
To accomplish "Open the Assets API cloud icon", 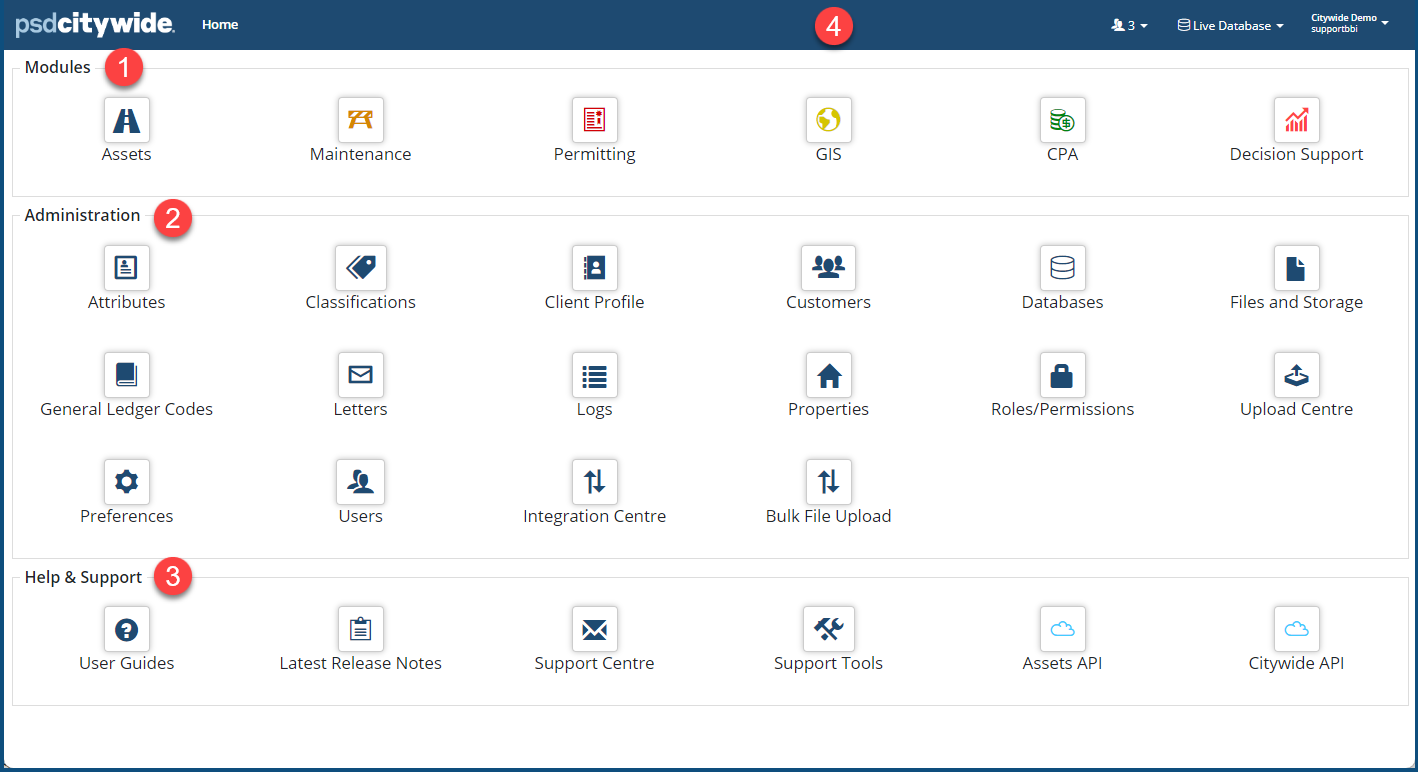I will coord(1063,628).
